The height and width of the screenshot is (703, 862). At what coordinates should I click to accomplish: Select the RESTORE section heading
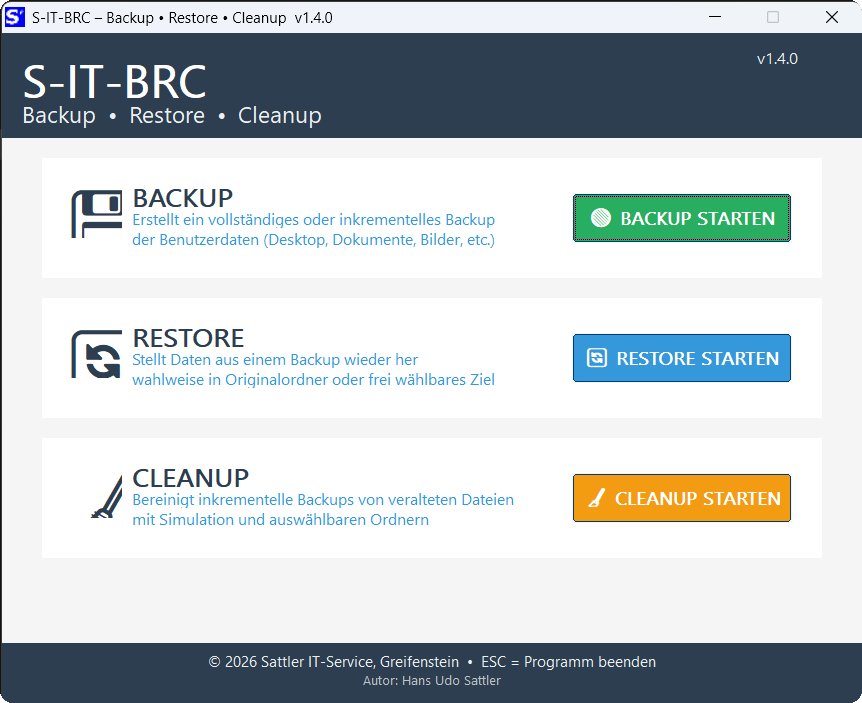pos(188,338)
